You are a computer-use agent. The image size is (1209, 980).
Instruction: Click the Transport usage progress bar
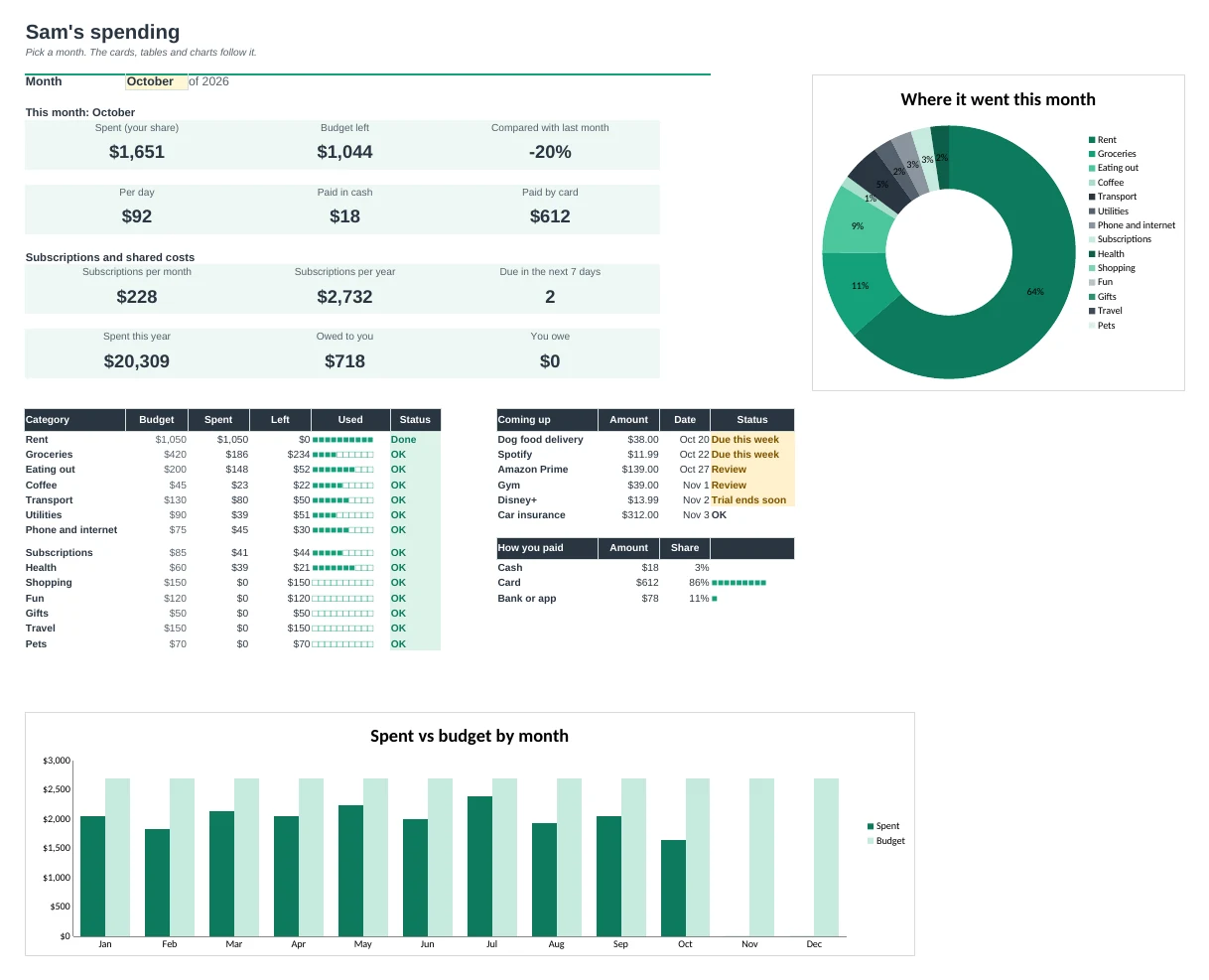pos(342,500)
